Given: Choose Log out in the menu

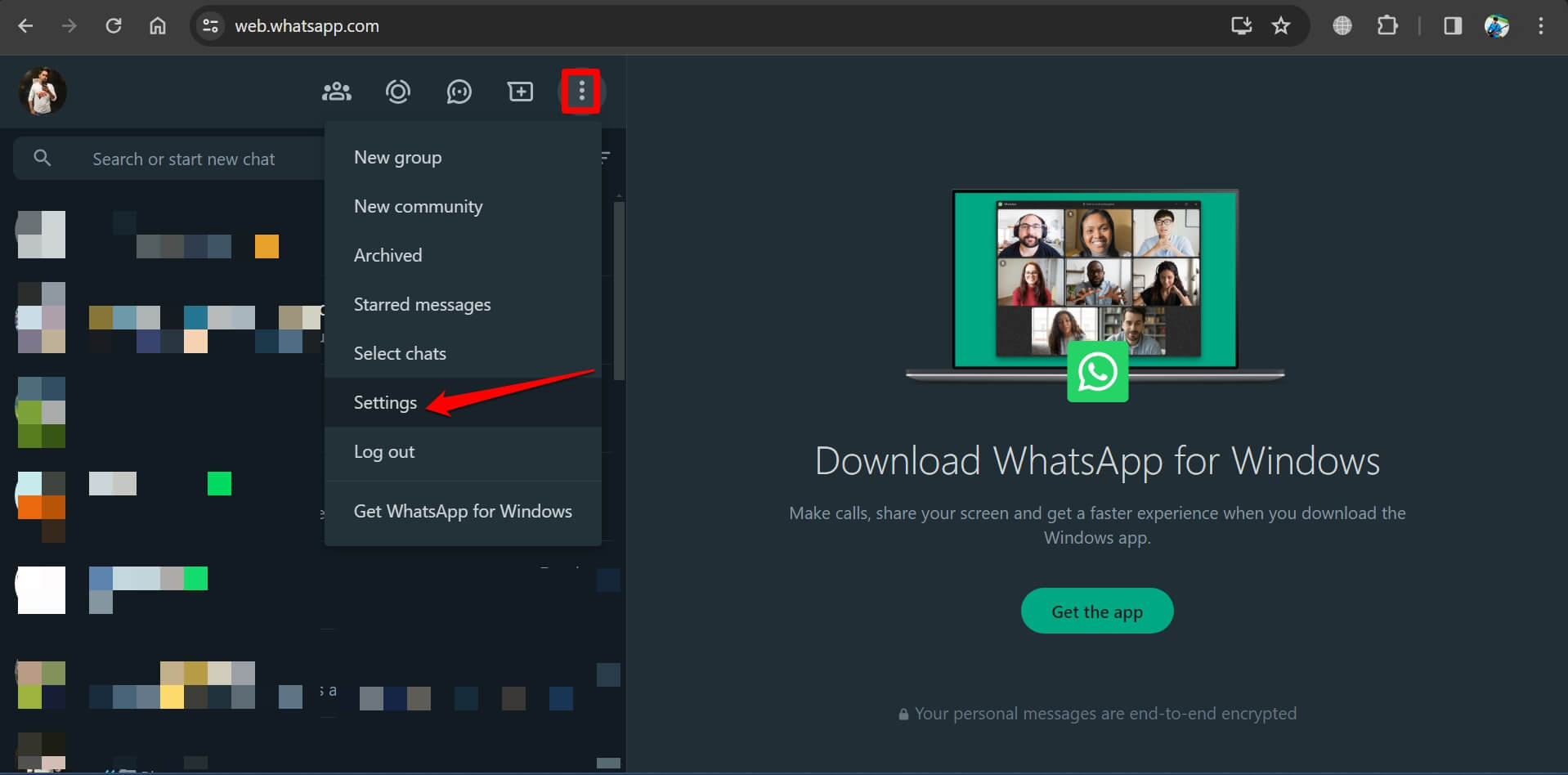Looking at the screenshot, I should click(x=463, y=451).
